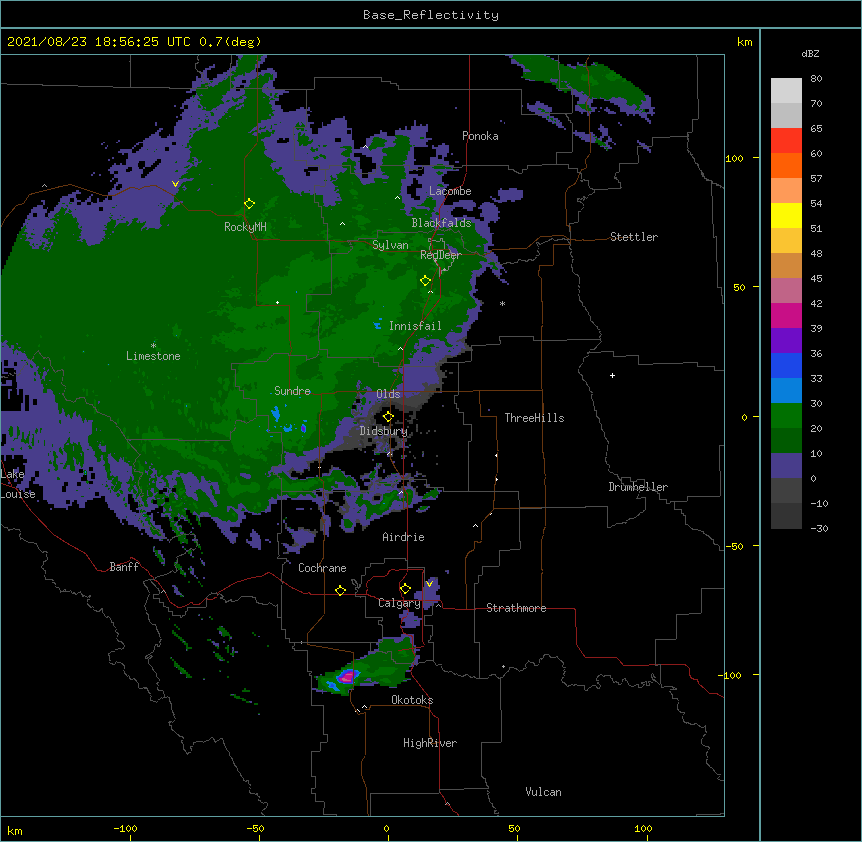Select the yellow 51-54 dBZ legend swatch
862x842 pixels.
tap(786, 215)
